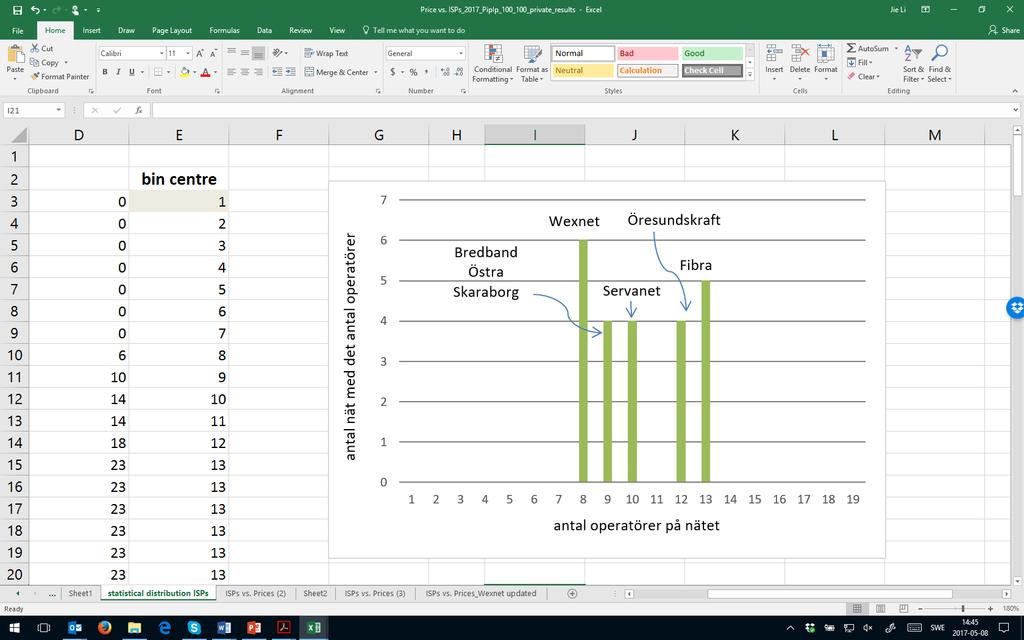
Task: Expand the Name Box dropdown
Action: click(x=58, y=110)
